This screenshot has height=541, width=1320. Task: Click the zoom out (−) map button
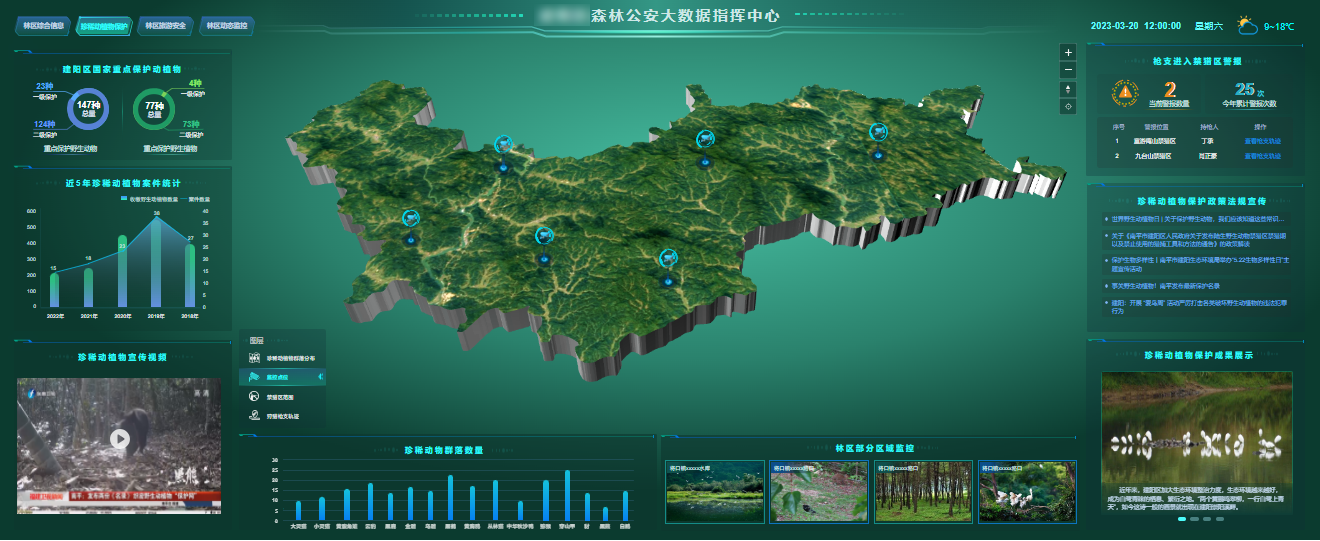point(1068,70)
